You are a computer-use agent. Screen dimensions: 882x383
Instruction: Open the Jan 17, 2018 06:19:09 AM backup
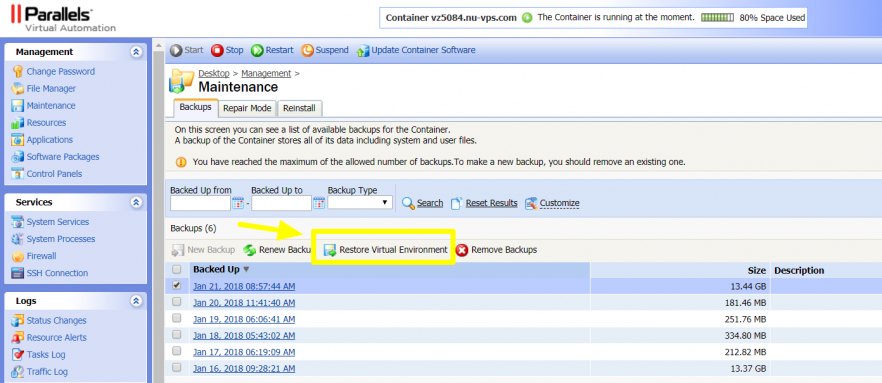point(244,352)
